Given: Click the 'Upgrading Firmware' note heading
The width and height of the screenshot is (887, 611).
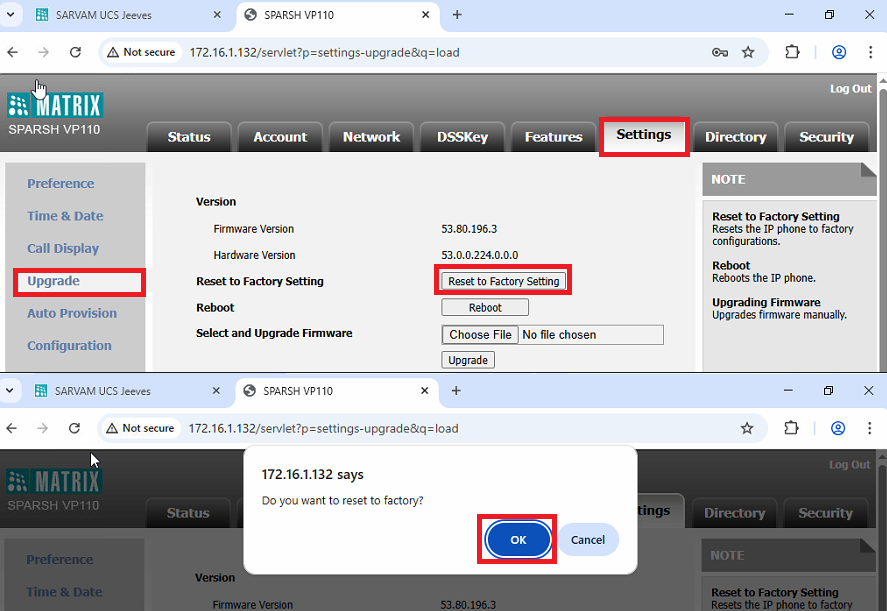Looking at the screenshot, I should point(766,302).
